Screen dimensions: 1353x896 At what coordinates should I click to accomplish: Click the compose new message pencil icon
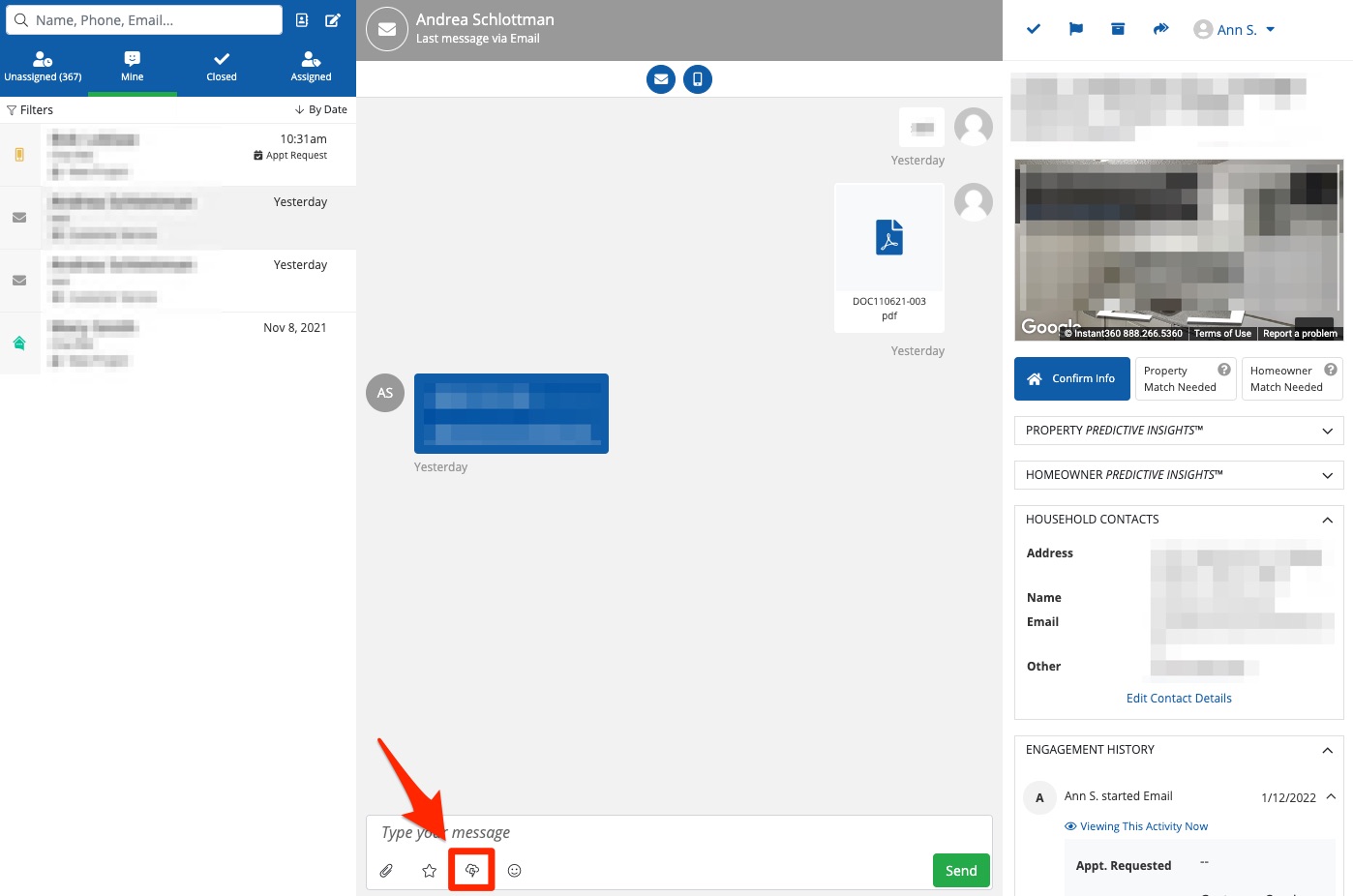pyautogui.click(x=333, y=20)
